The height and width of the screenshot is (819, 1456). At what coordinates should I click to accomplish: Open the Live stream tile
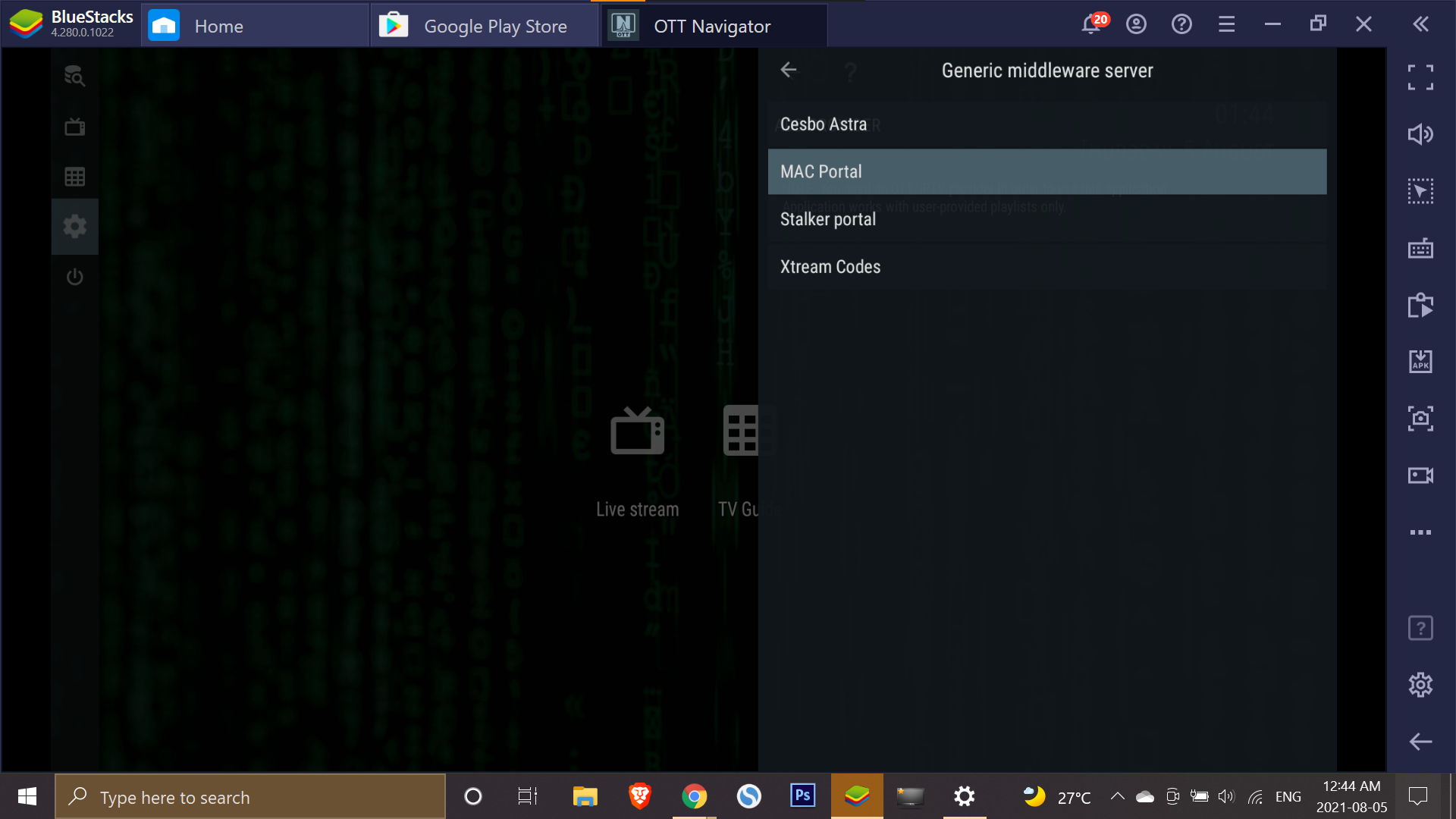637,463
